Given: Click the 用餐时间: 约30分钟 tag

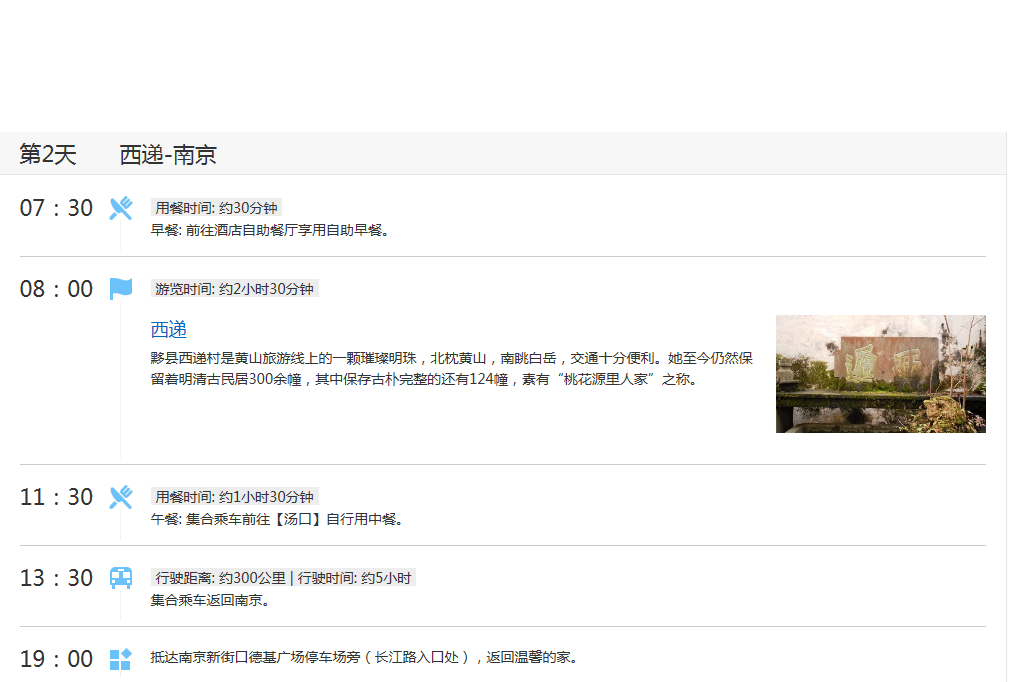Looking at the screenshot, I should 216,208.
